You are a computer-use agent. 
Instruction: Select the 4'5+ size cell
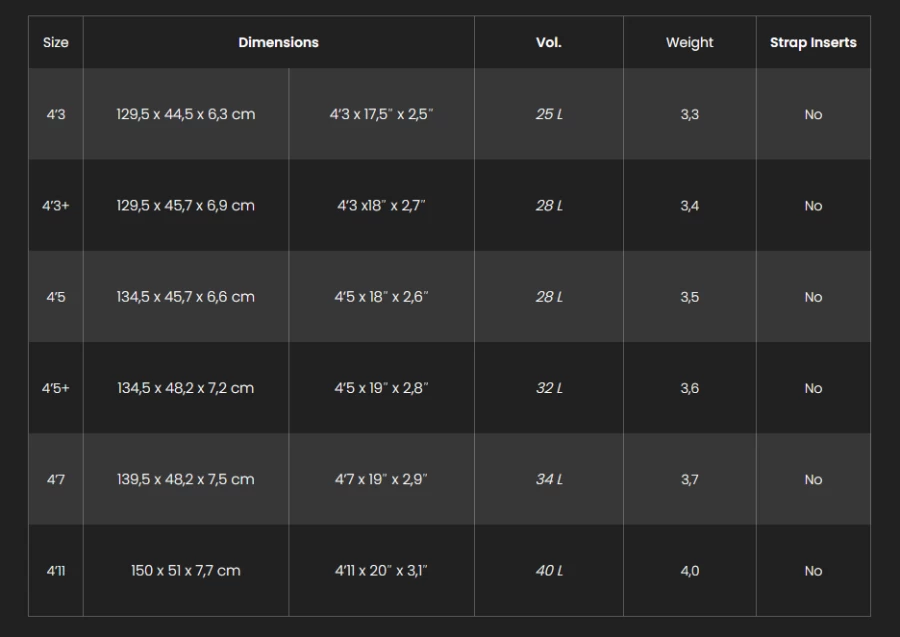pos(56,388)
